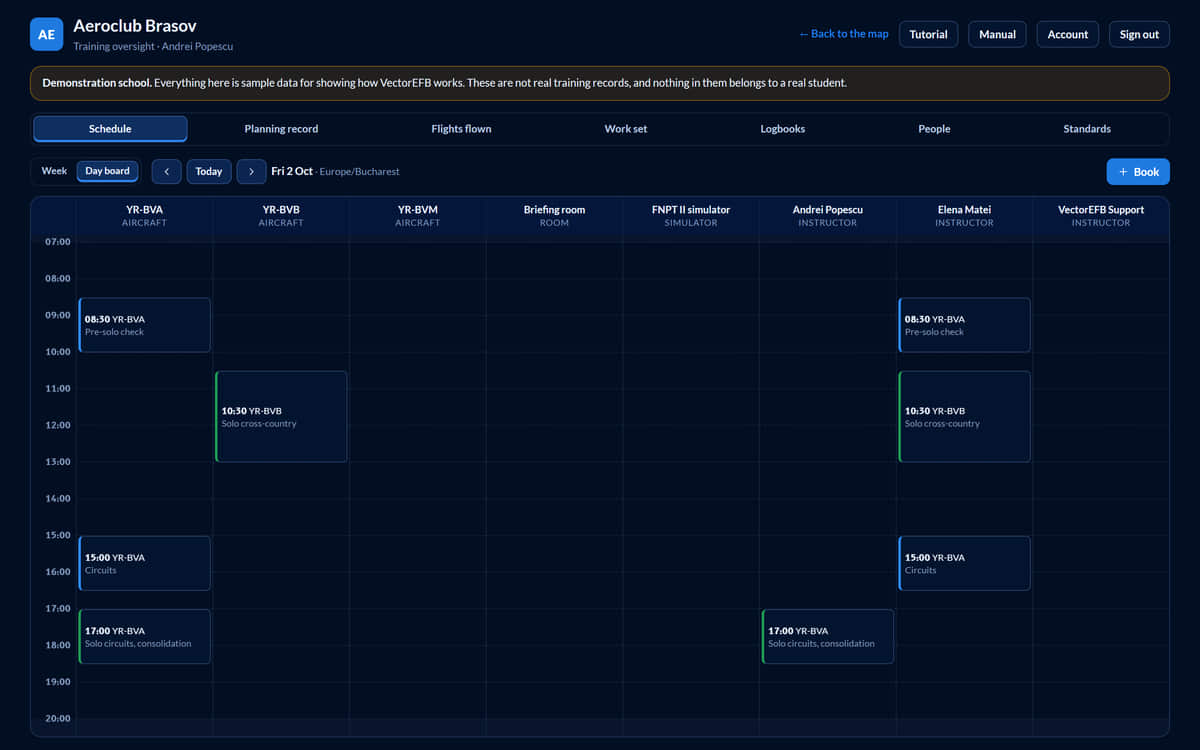Open the Logbooks tab
This screenshot has height=750, width=1200.
click(x=782, y=129)
